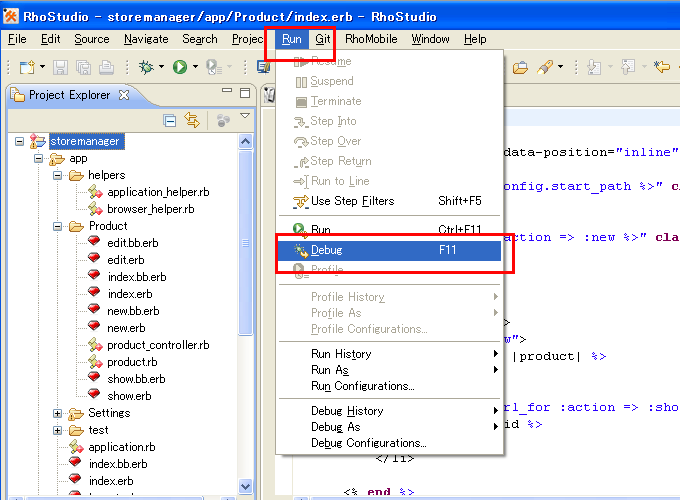The image size is (680, 500).
Task: Select application.rb in the tree
Action: tap(122, 447)
